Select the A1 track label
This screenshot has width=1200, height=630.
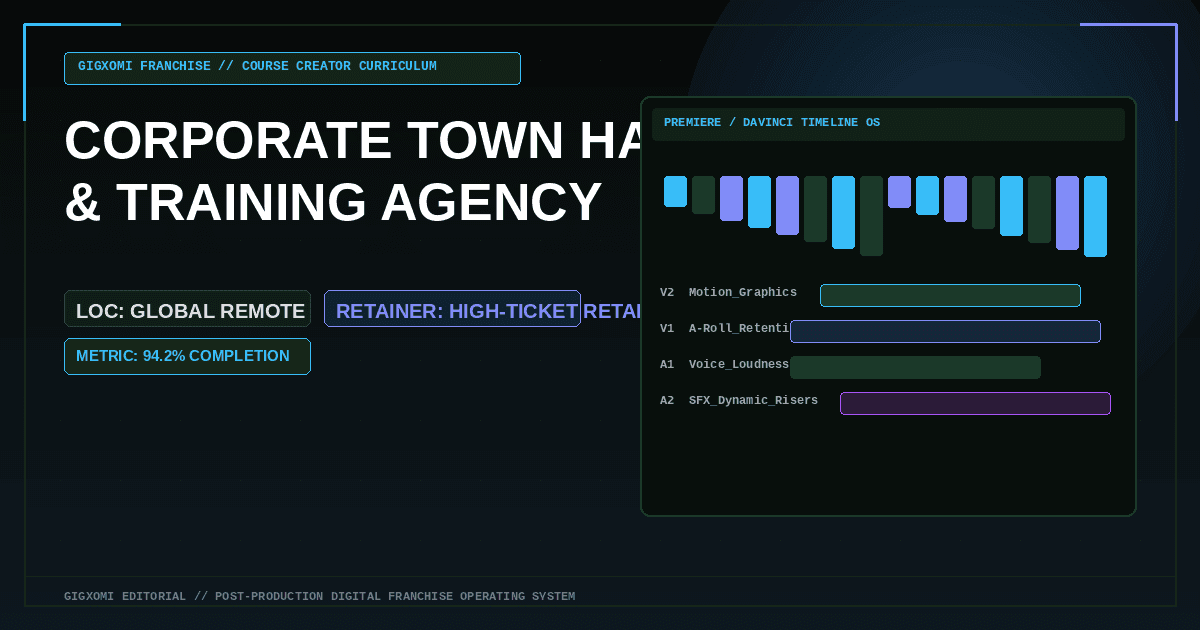667,364
